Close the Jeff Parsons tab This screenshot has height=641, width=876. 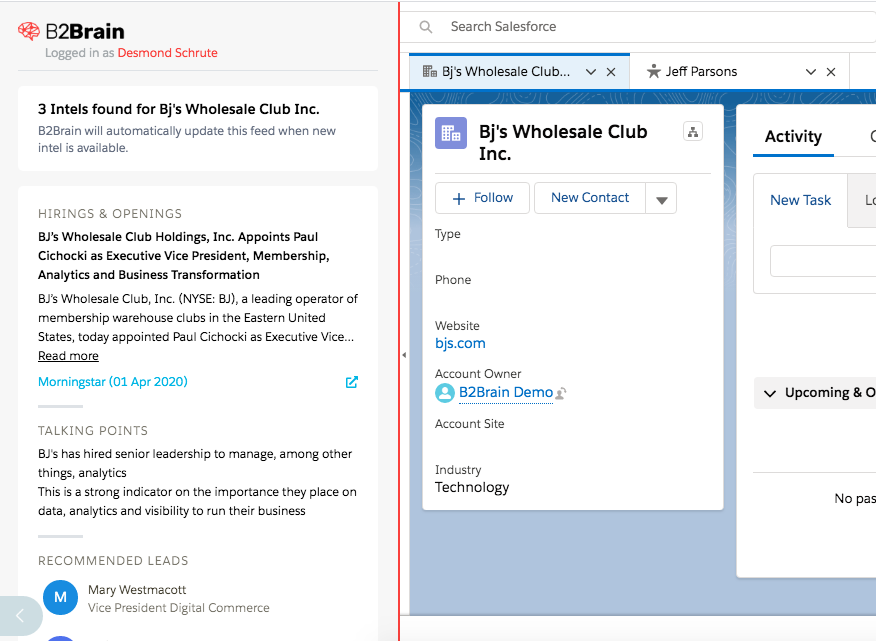click(x=831, y=72)
